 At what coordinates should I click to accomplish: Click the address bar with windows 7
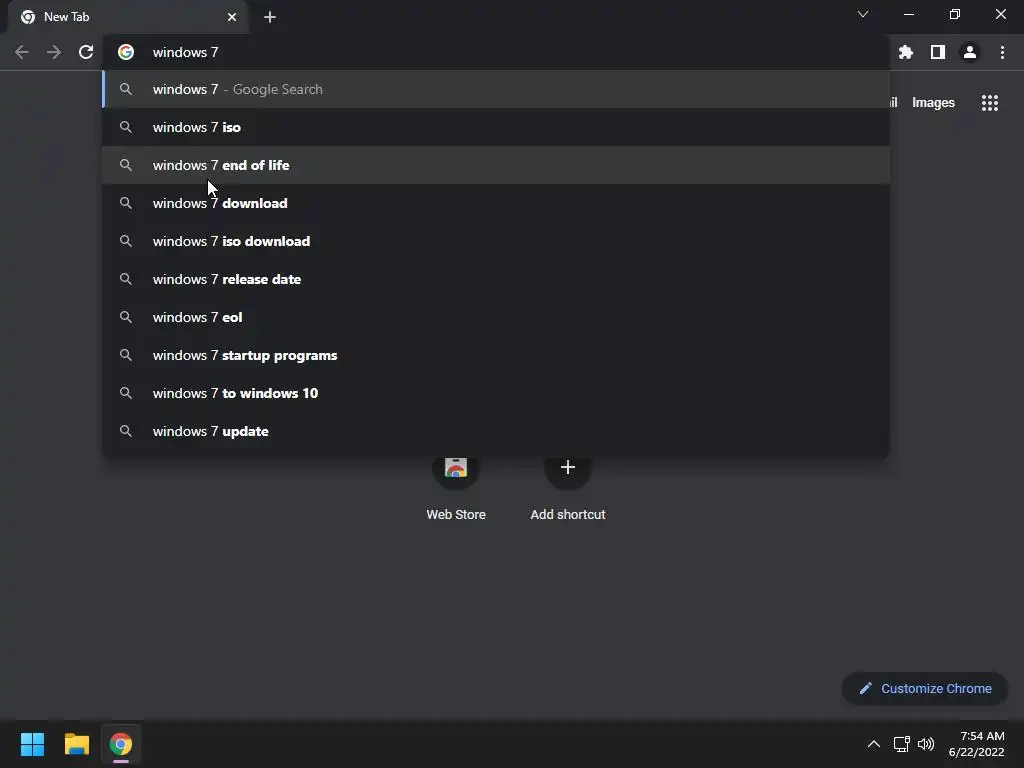click(500, 52)
